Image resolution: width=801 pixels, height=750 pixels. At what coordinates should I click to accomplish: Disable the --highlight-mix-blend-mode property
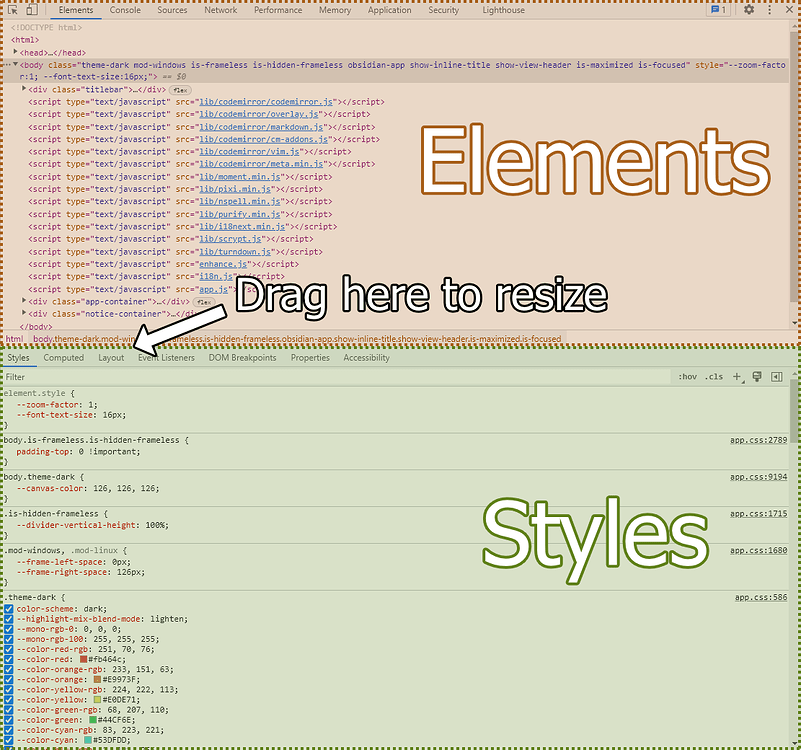click(10, 618)
